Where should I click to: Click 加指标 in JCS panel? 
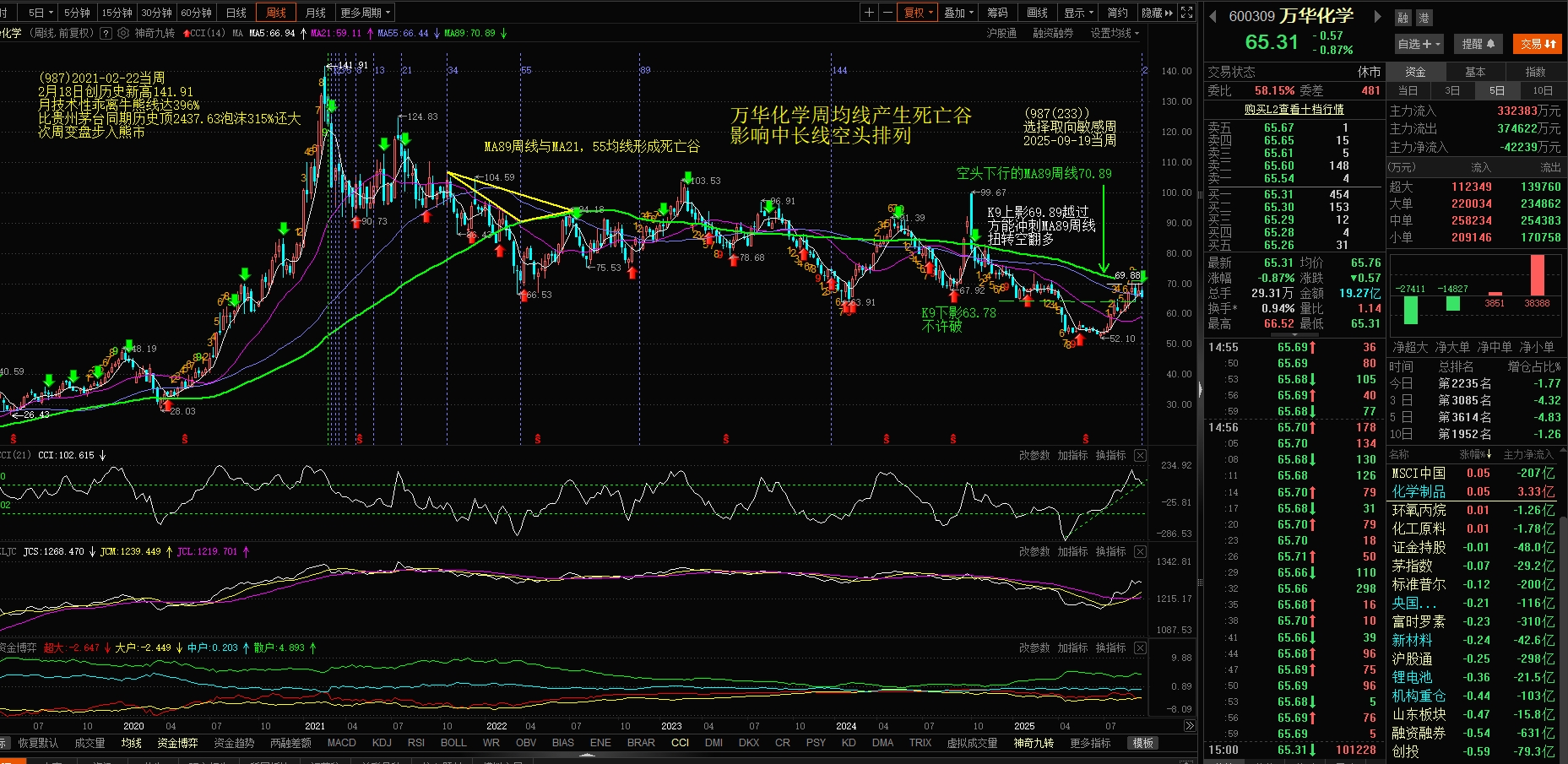coord(1072,552)
